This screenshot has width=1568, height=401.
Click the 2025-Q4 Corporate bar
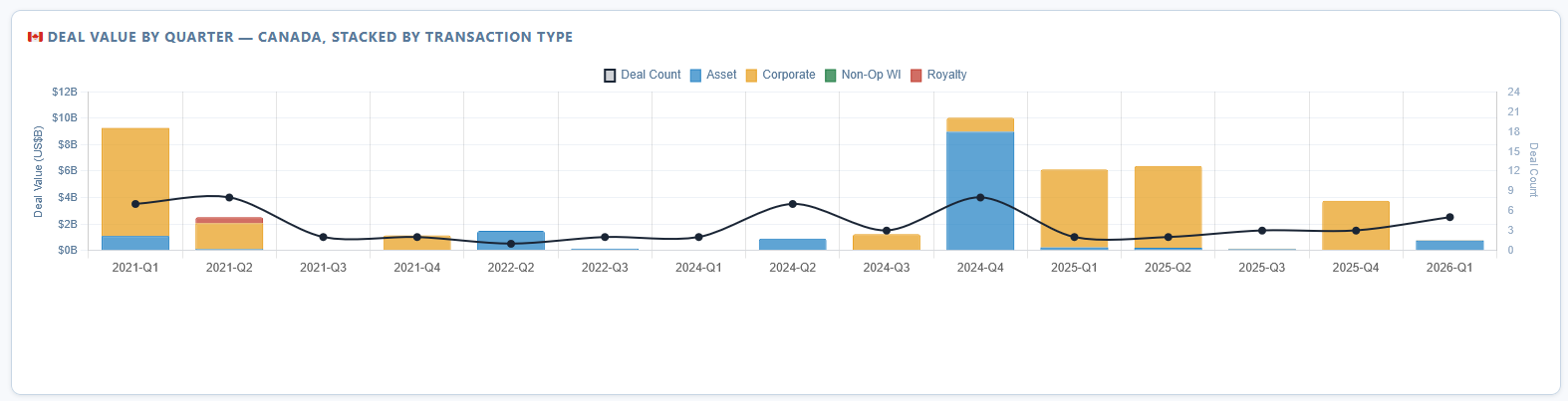coord(1356,226)
